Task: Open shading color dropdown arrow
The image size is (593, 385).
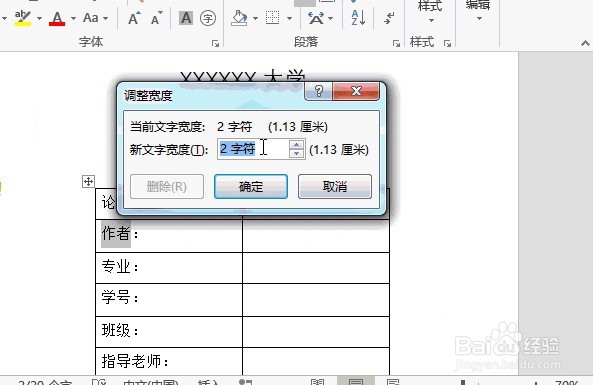Action: point(256,18)
